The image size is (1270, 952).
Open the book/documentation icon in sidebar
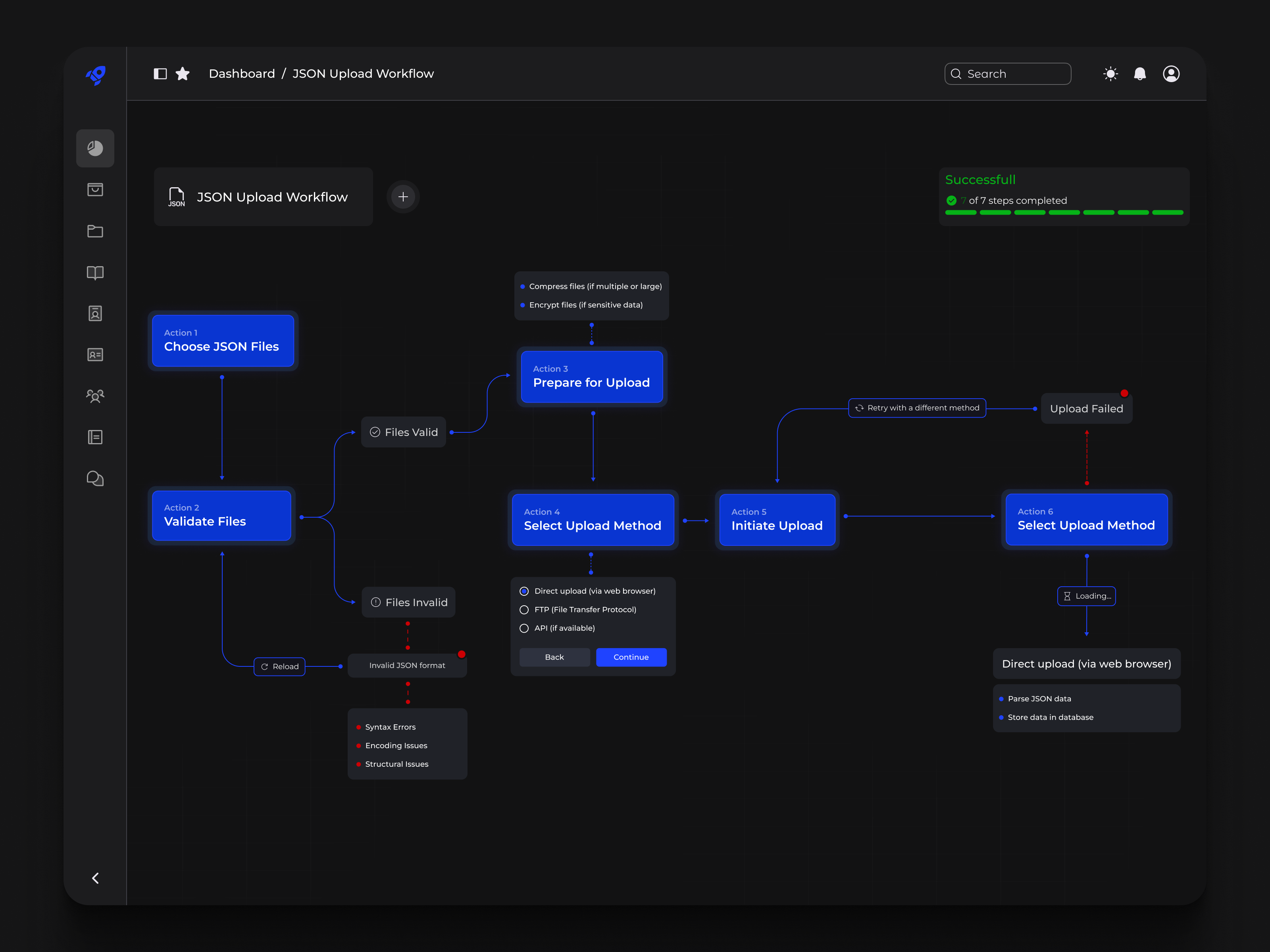pyautogui.click(x=95, y=273)
